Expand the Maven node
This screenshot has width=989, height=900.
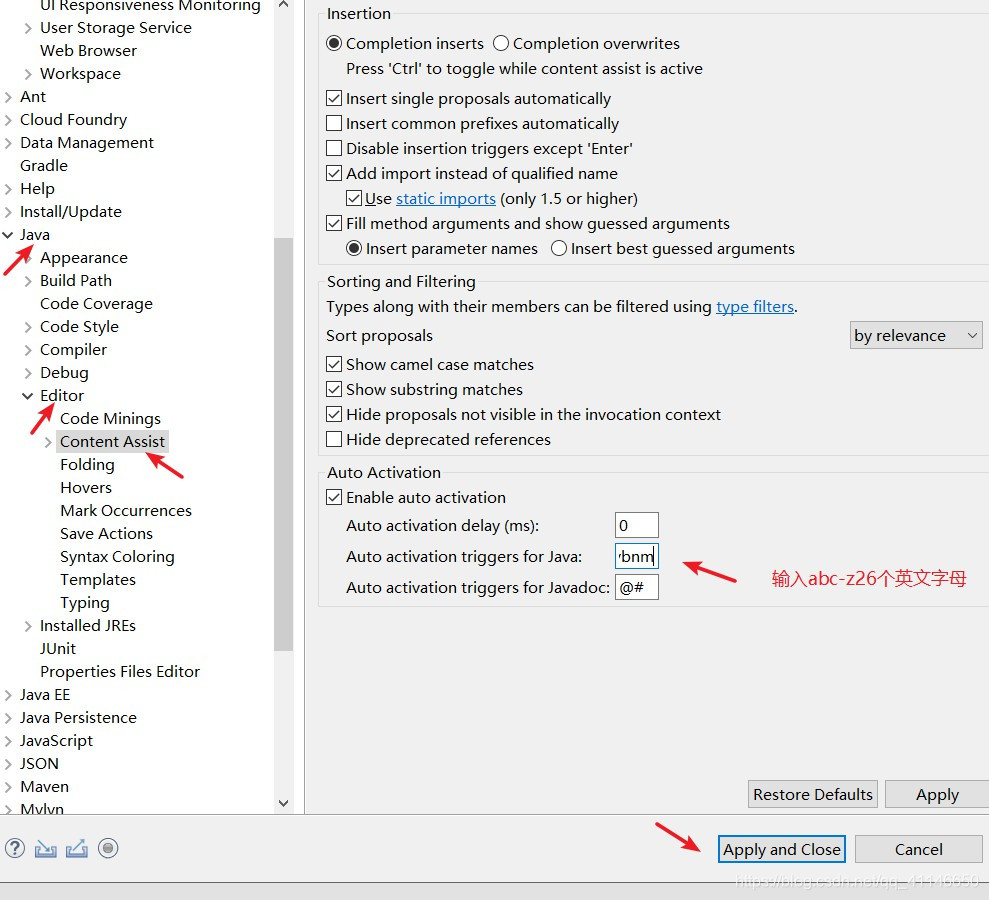8,787
